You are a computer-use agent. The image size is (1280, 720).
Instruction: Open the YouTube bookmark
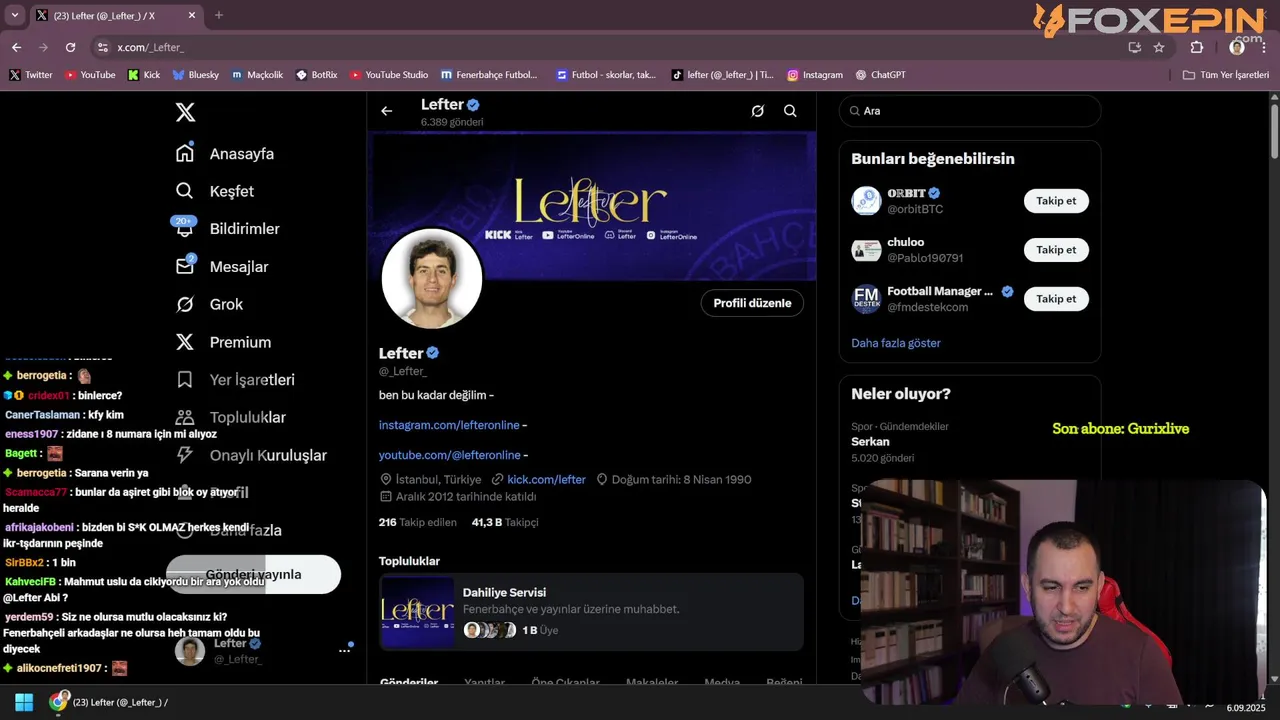90,75
